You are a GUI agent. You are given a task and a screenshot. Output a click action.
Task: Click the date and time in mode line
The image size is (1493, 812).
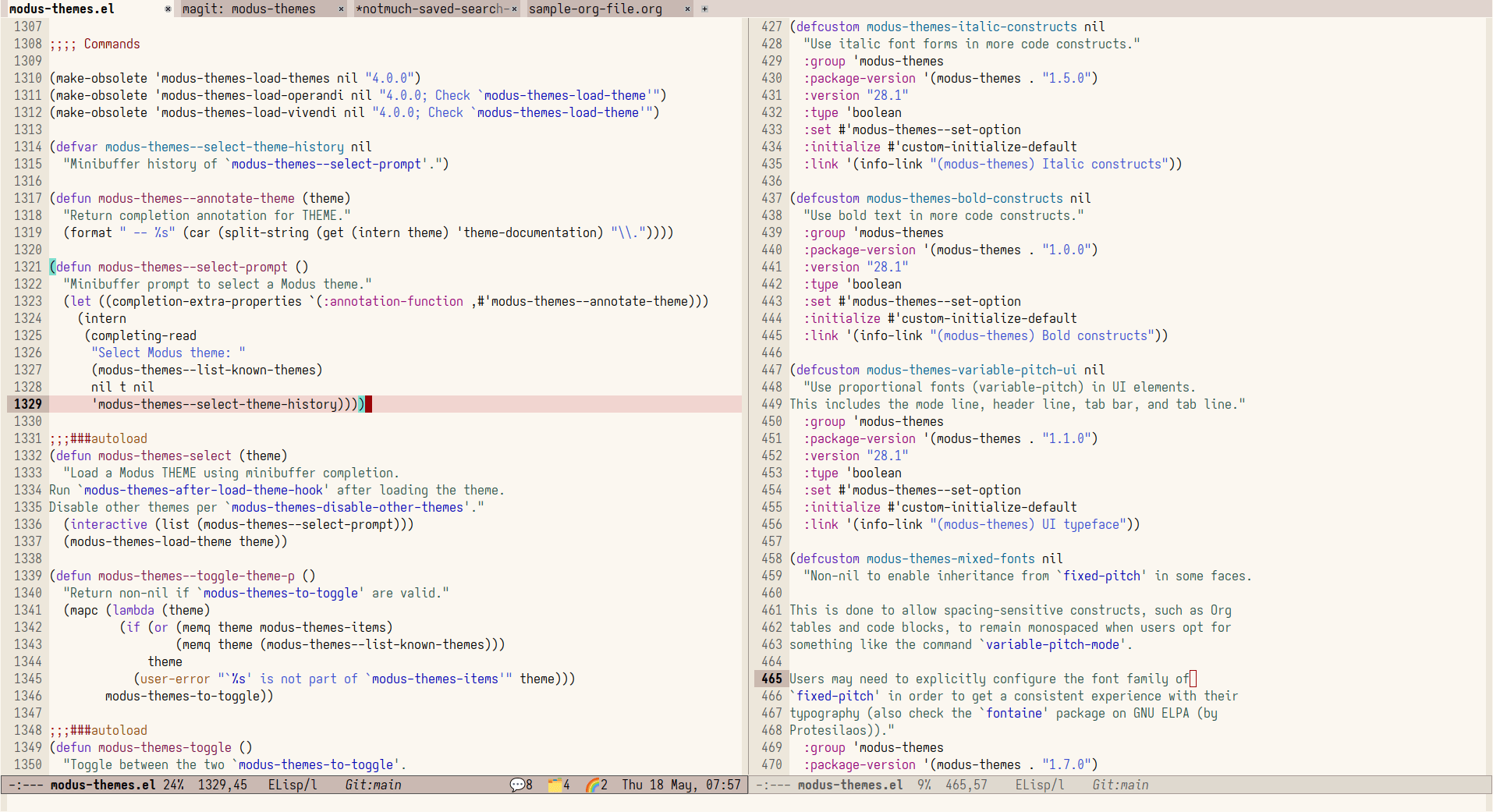point(681,785)
